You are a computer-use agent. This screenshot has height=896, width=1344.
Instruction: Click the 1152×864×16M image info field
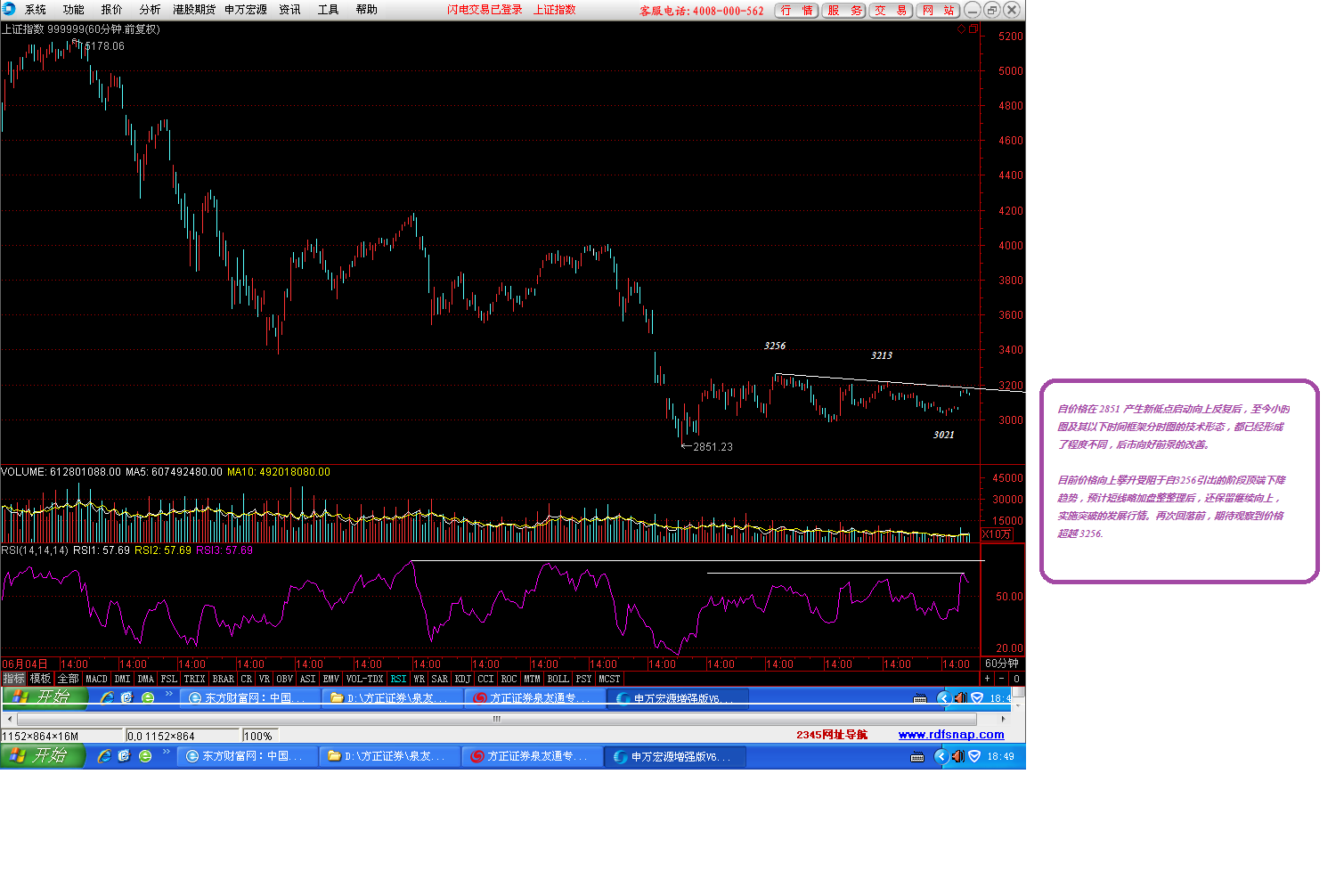click(61, 736)
